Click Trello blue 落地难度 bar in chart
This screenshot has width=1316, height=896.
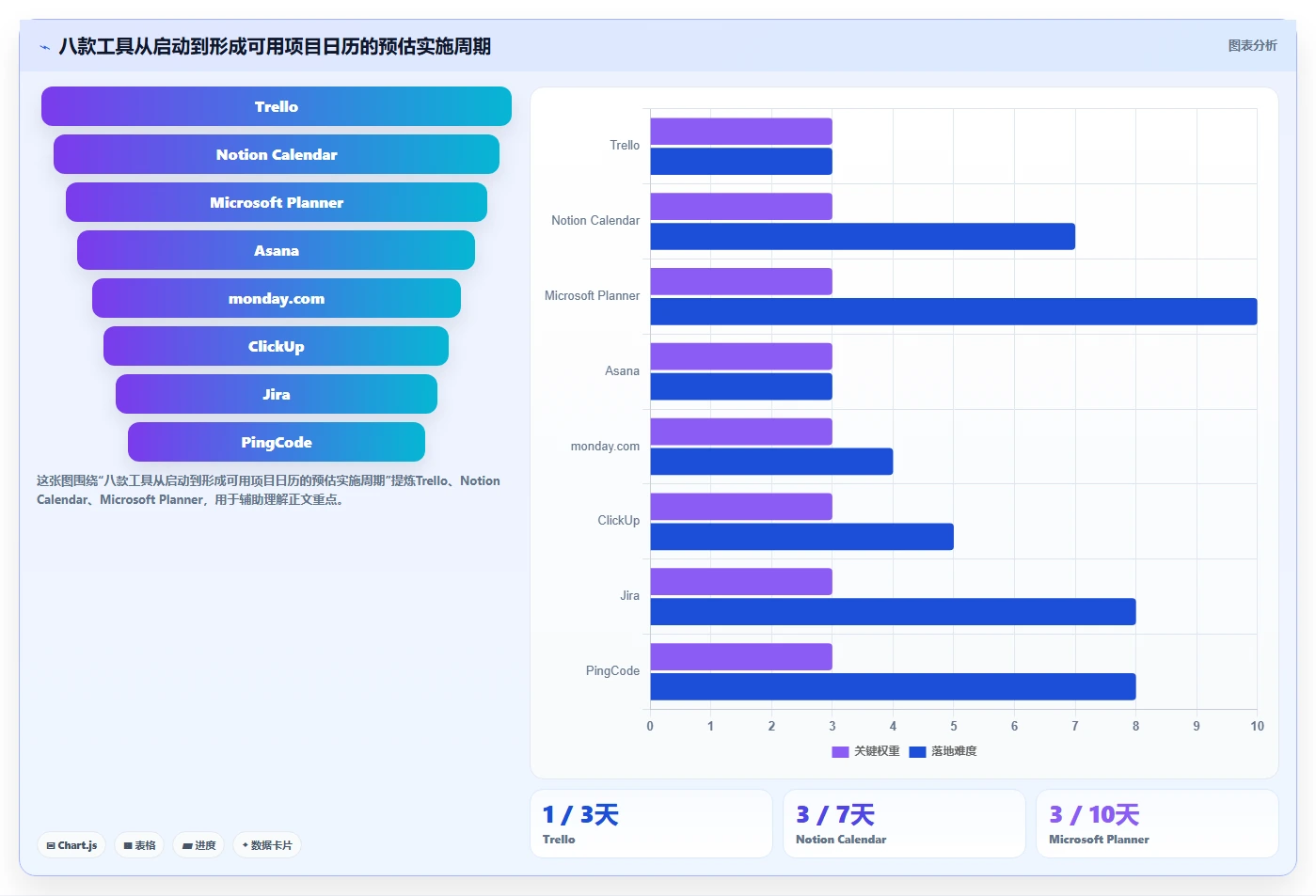(741, 162)
